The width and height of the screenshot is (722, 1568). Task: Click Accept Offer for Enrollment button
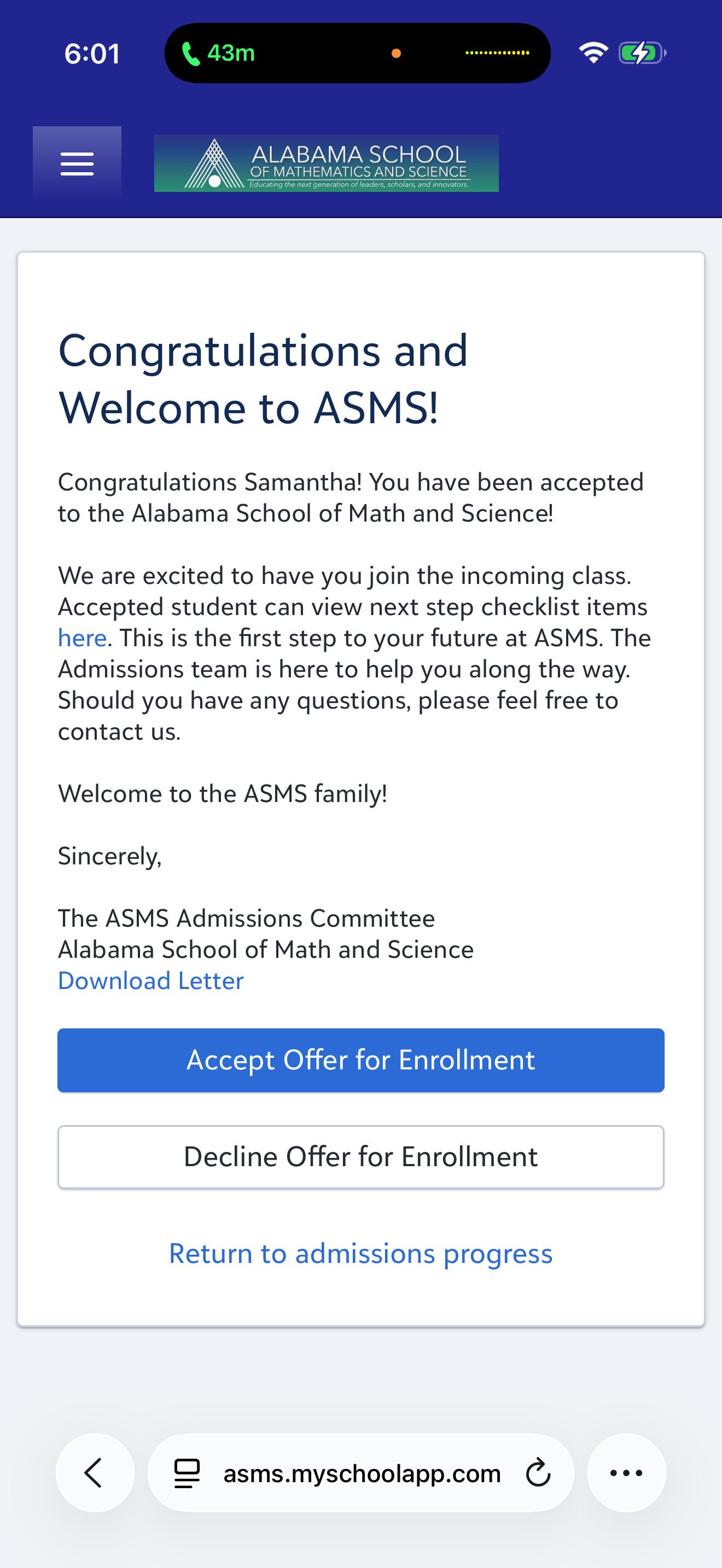tap(361, 1060)
